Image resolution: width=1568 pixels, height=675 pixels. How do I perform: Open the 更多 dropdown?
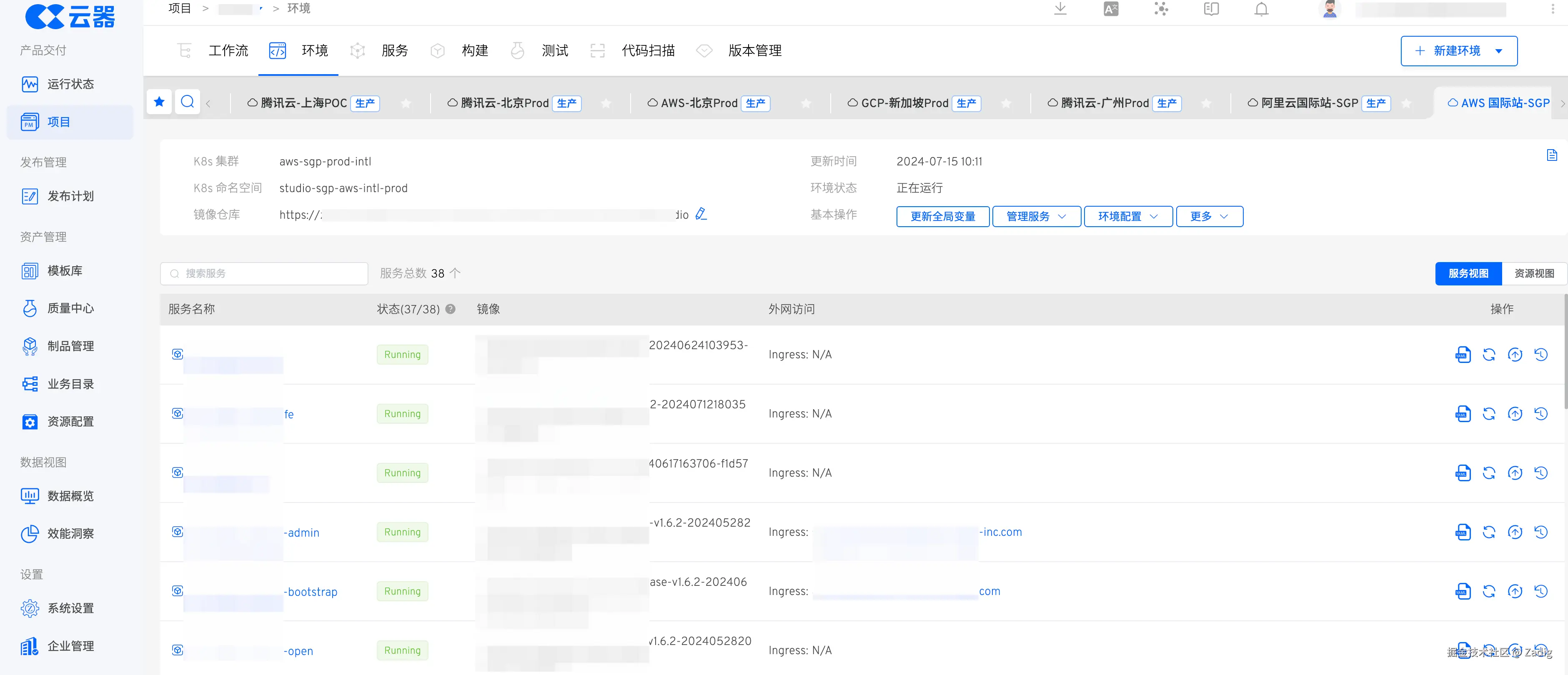point(1210,216)
